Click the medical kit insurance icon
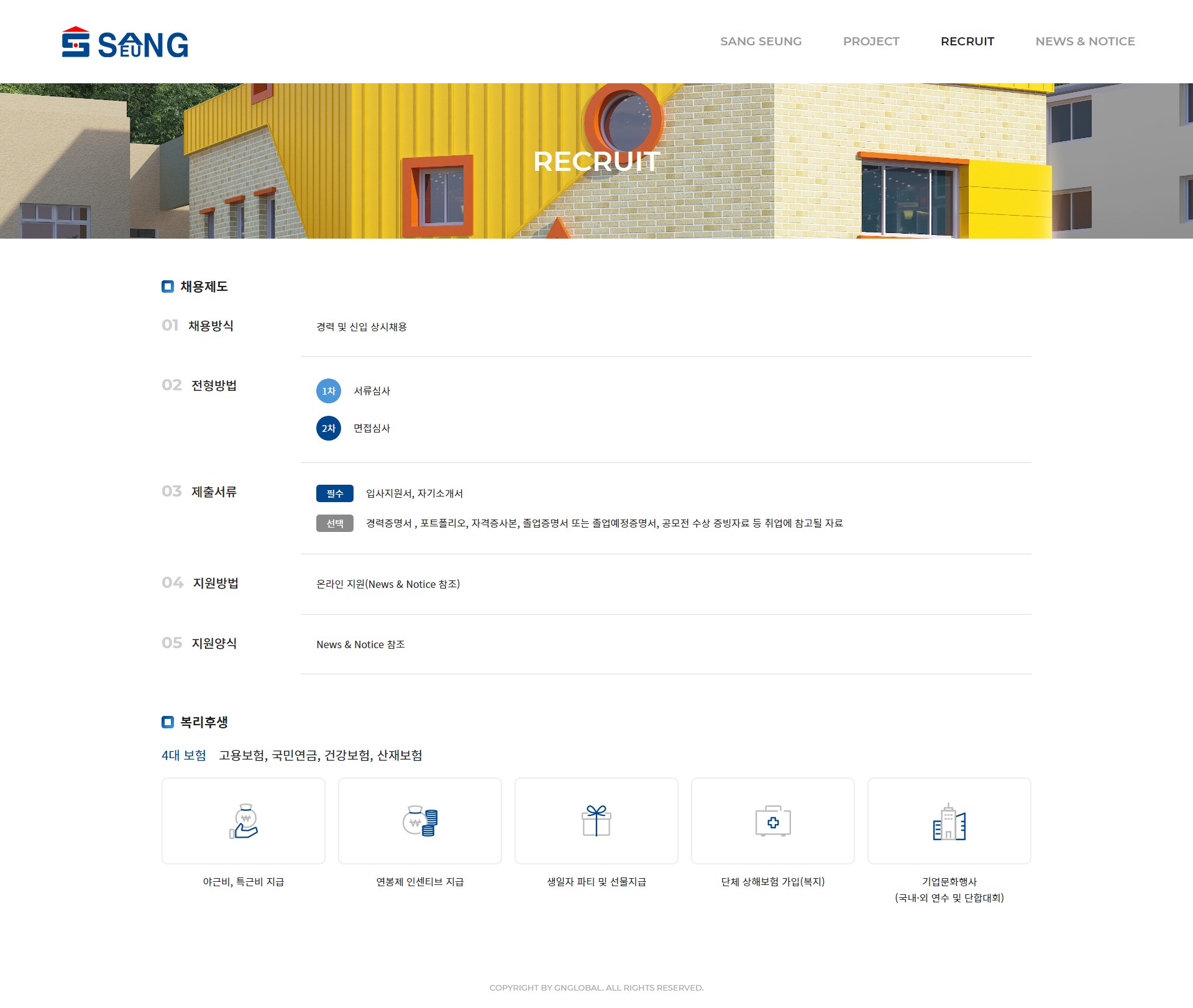The width and height of the screenshot is (1193, 1008). coord(773,821)
